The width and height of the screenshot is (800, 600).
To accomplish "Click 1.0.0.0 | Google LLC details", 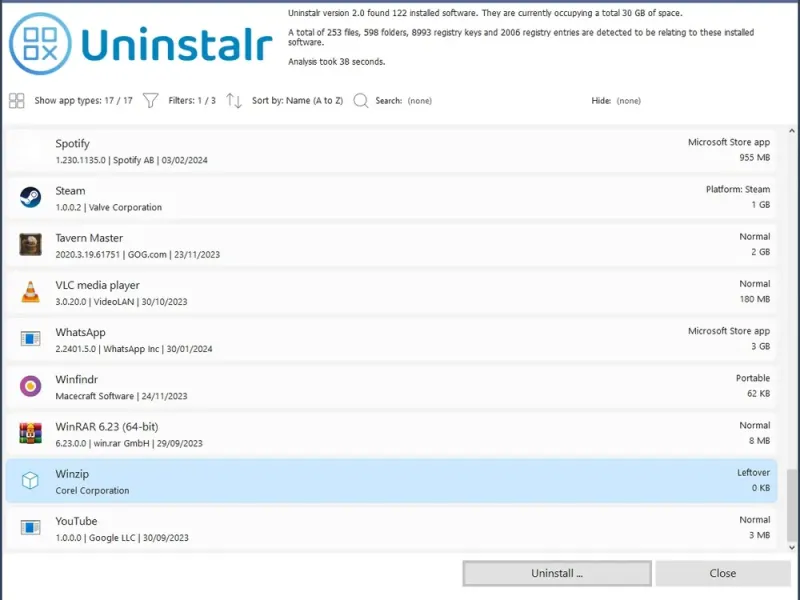I will click(122, 538).
